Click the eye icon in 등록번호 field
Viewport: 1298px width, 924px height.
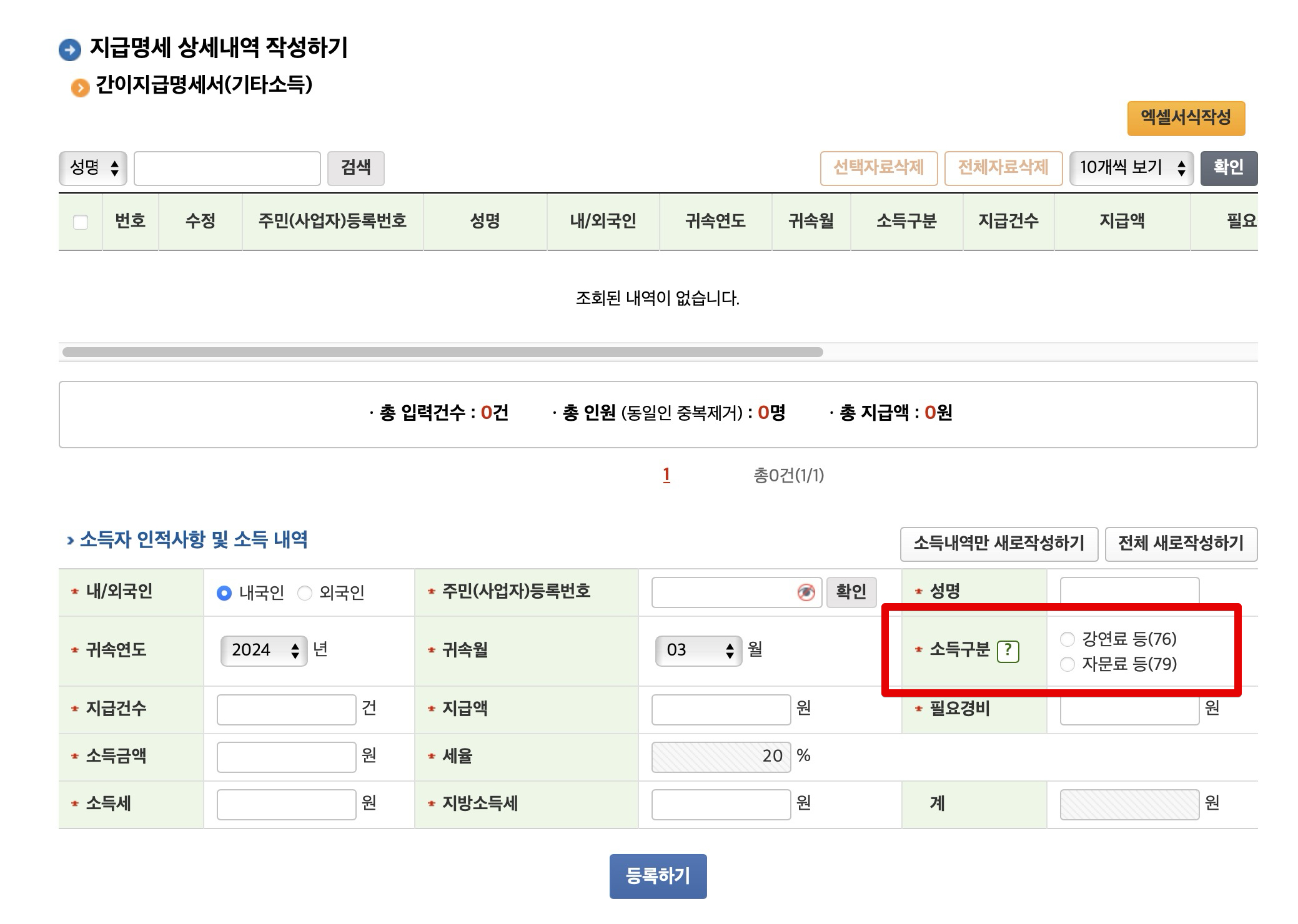click(806, 592)
